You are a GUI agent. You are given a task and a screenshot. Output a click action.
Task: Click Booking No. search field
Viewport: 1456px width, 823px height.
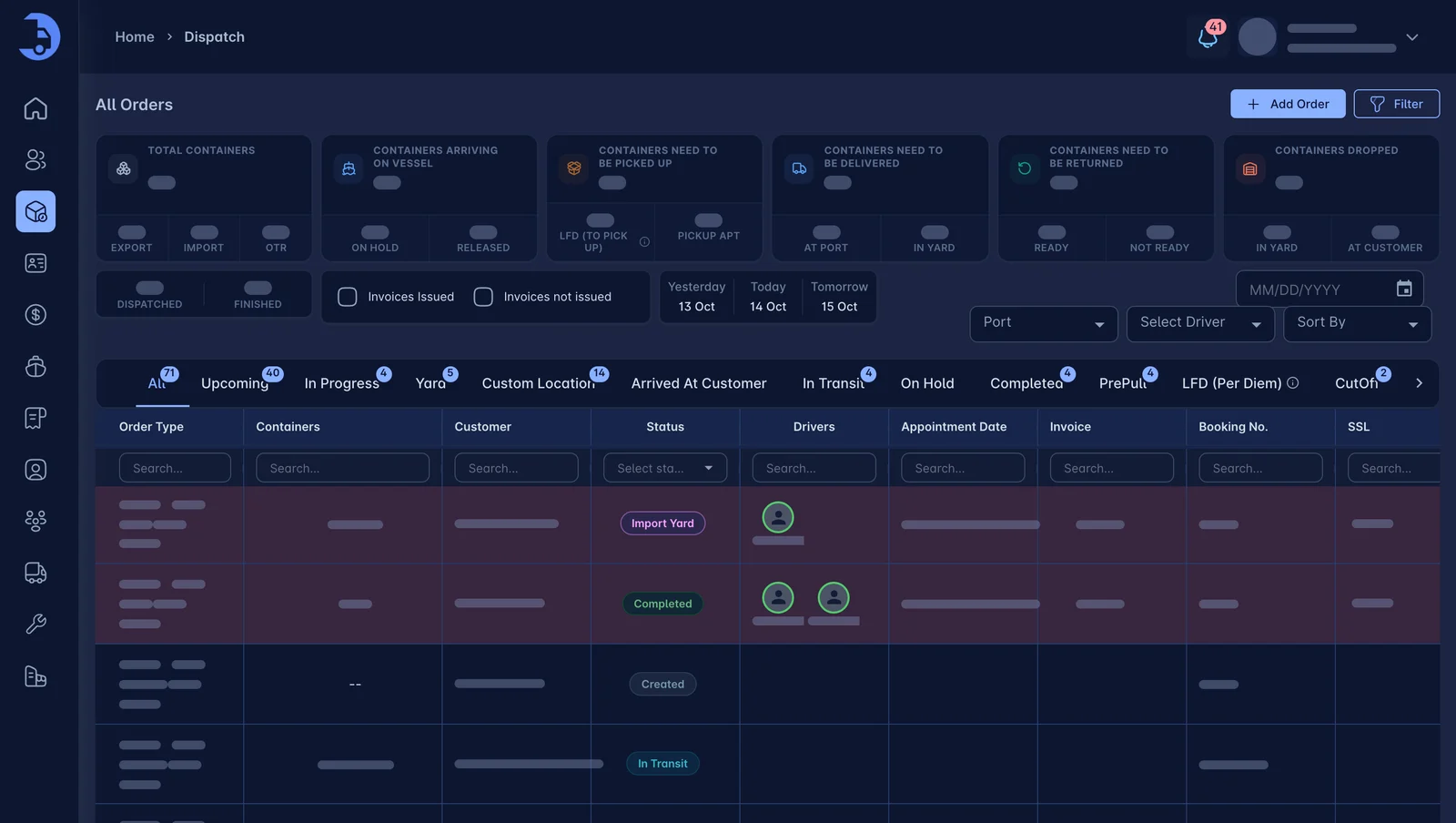(x=1260, y=468)
